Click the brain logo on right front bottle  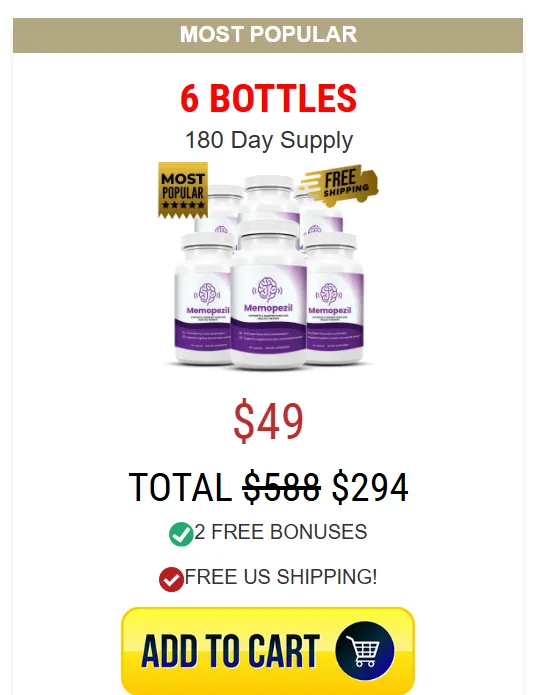329,293
